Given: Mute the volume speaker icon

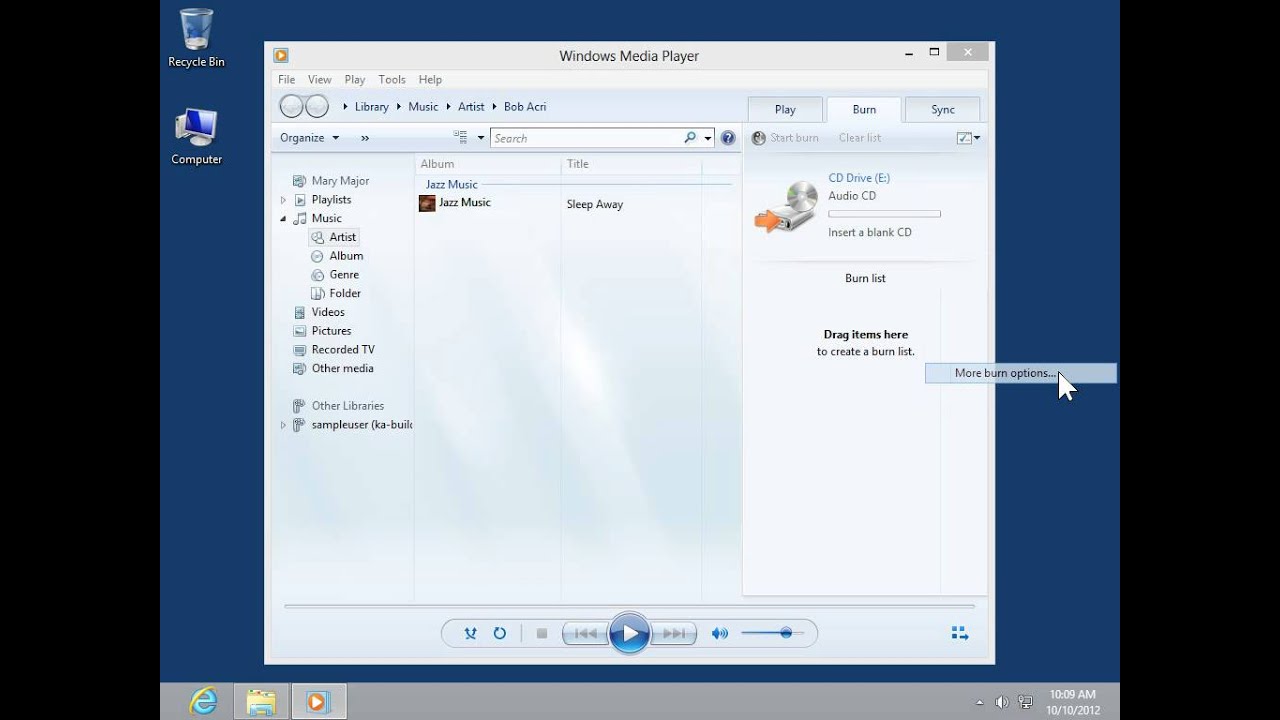Looking at the screenshot, I should coord(719,633).
